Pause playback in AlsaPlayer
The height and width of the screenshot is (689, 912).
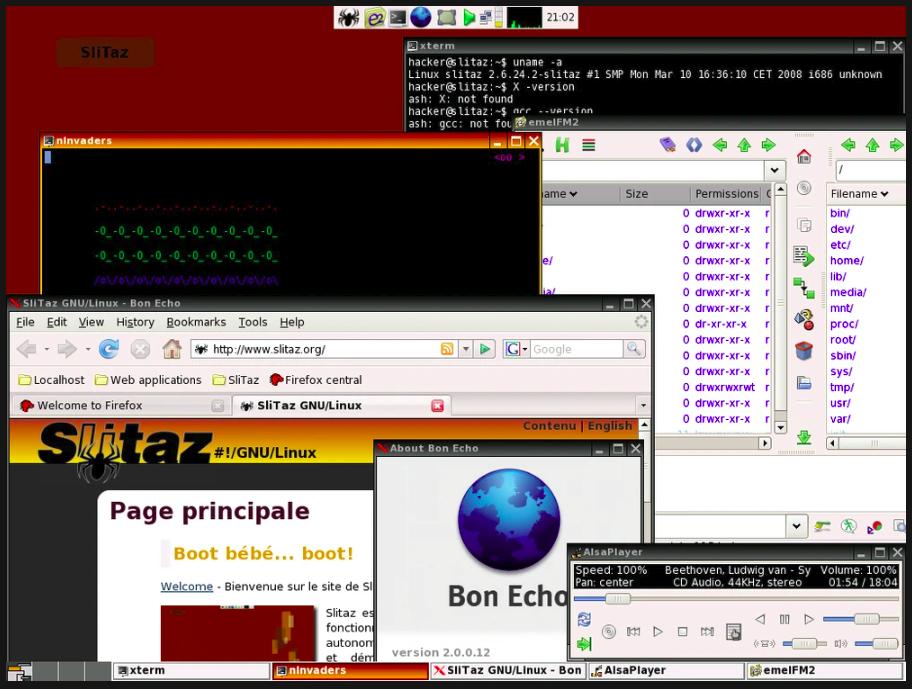tap(784, 620)
